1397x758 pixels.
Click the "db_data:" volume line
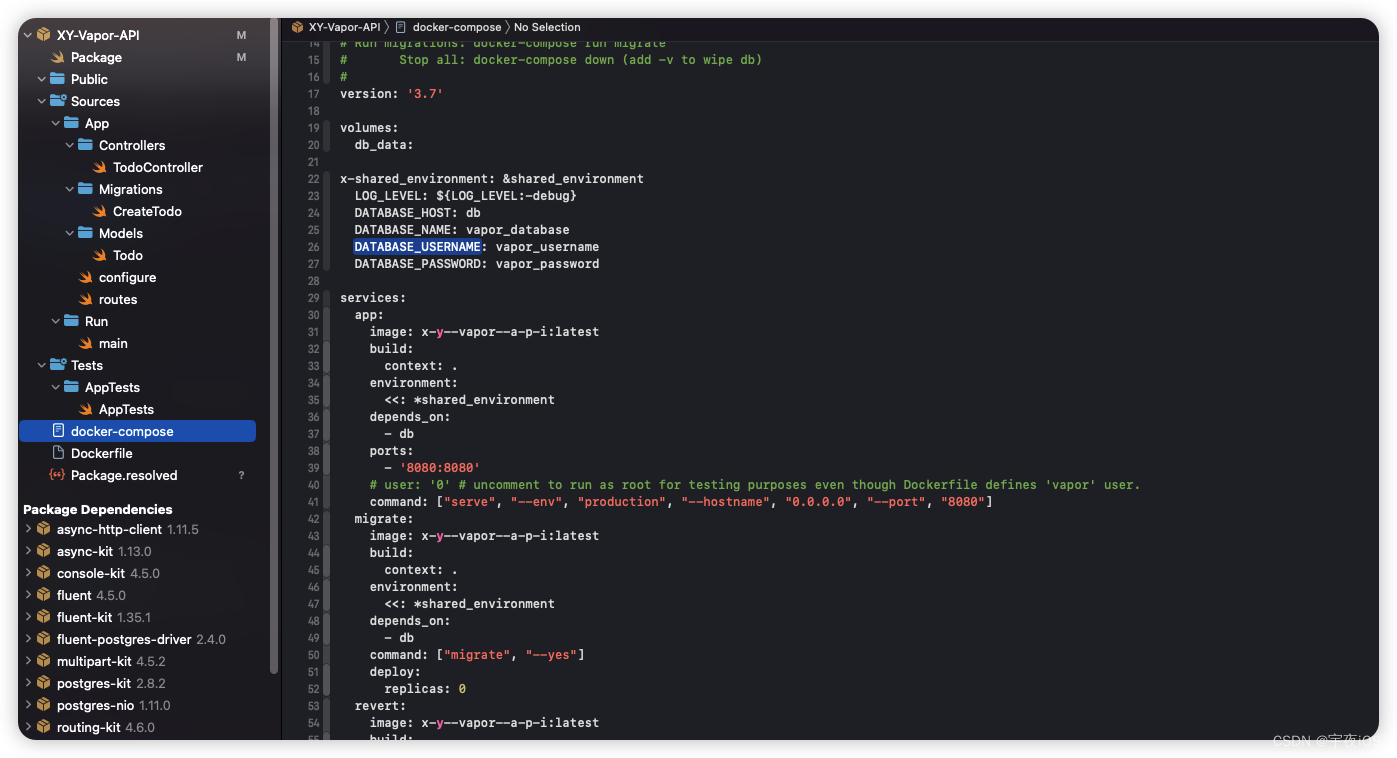pos(384,145)
